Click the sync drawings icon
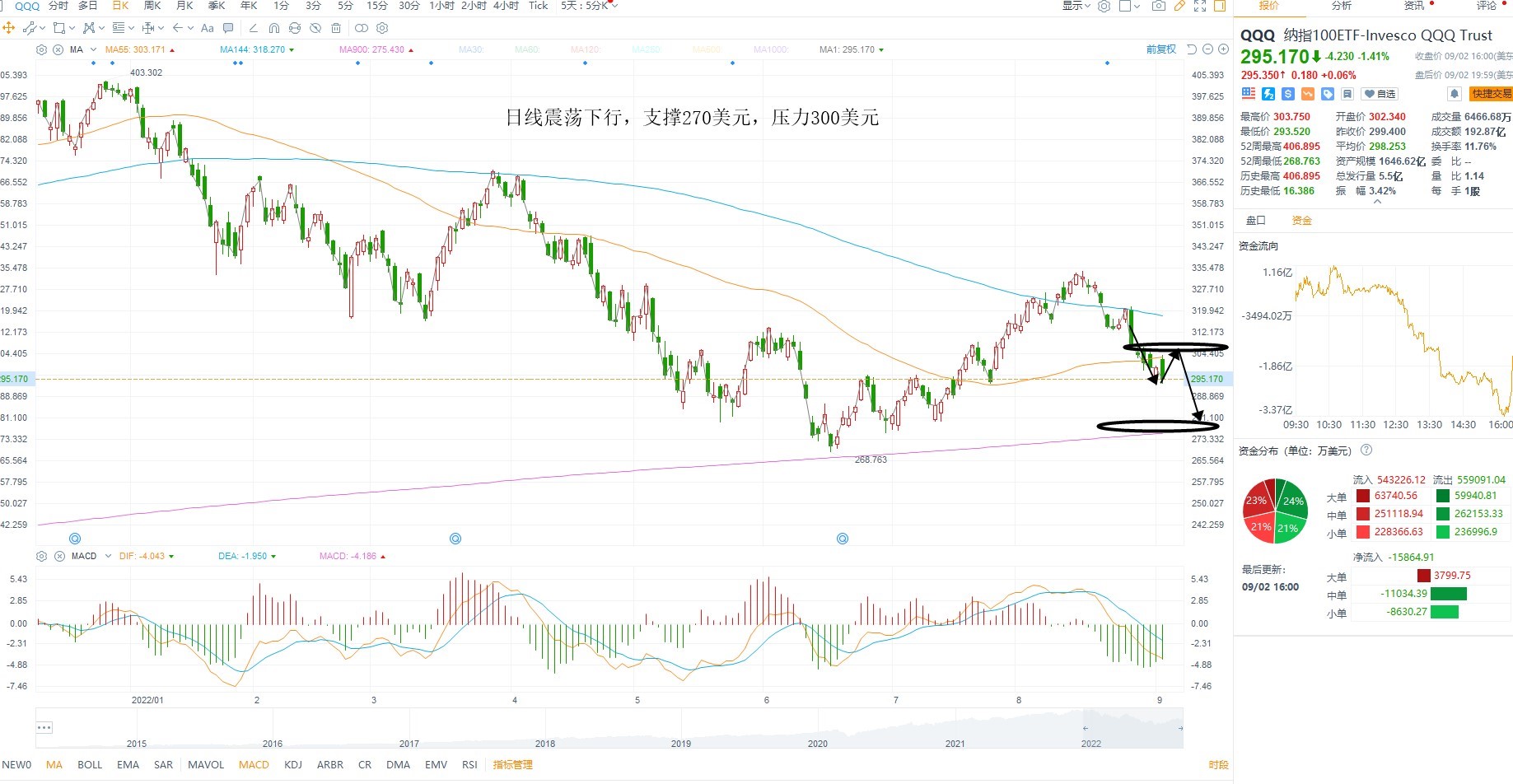This screenshot has width=1513, height=784. point(295,28)
